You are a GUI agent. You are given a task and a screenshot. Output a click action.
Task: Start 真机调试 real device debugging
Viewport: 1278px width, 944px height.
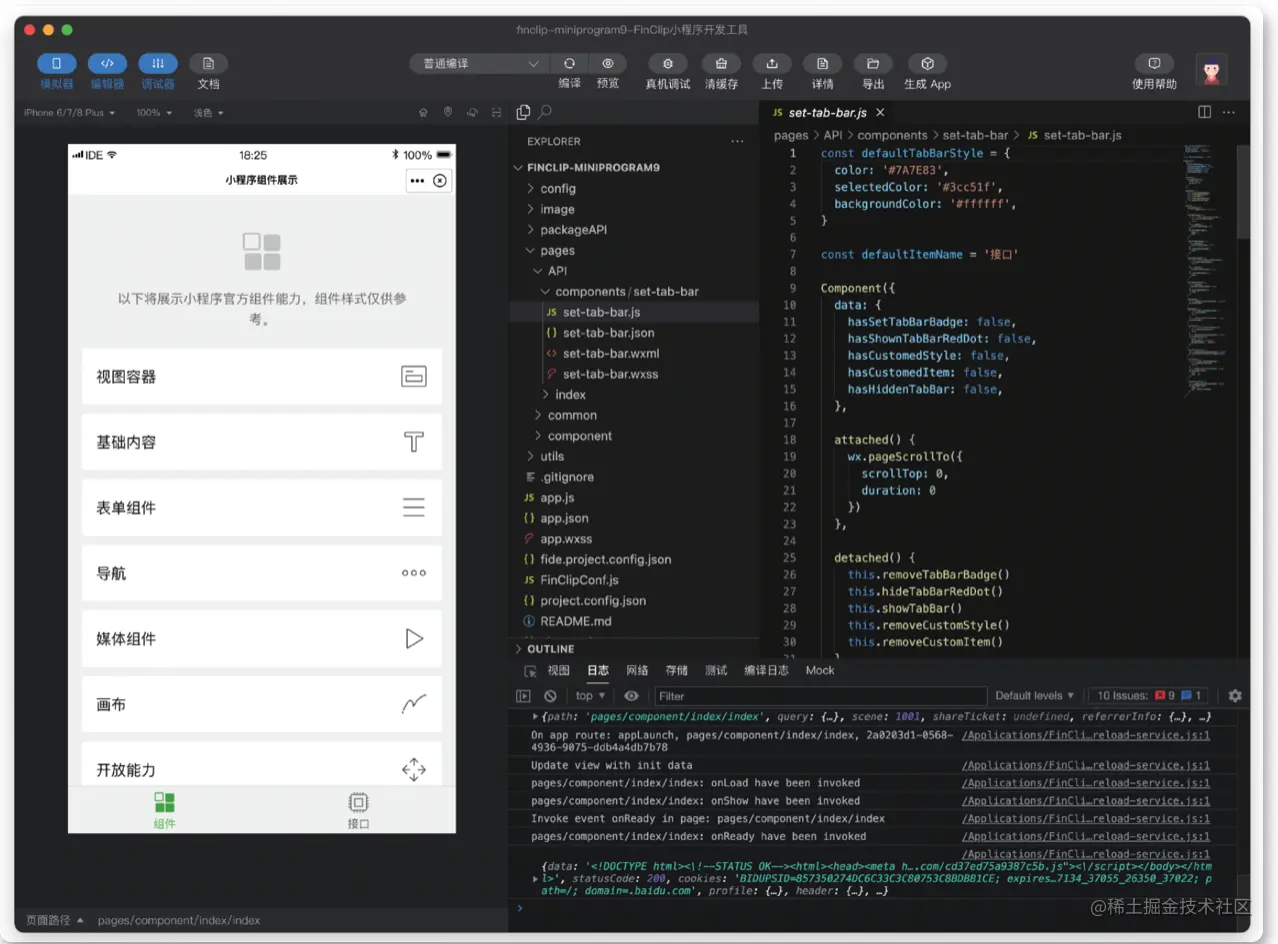click(668, 63)
